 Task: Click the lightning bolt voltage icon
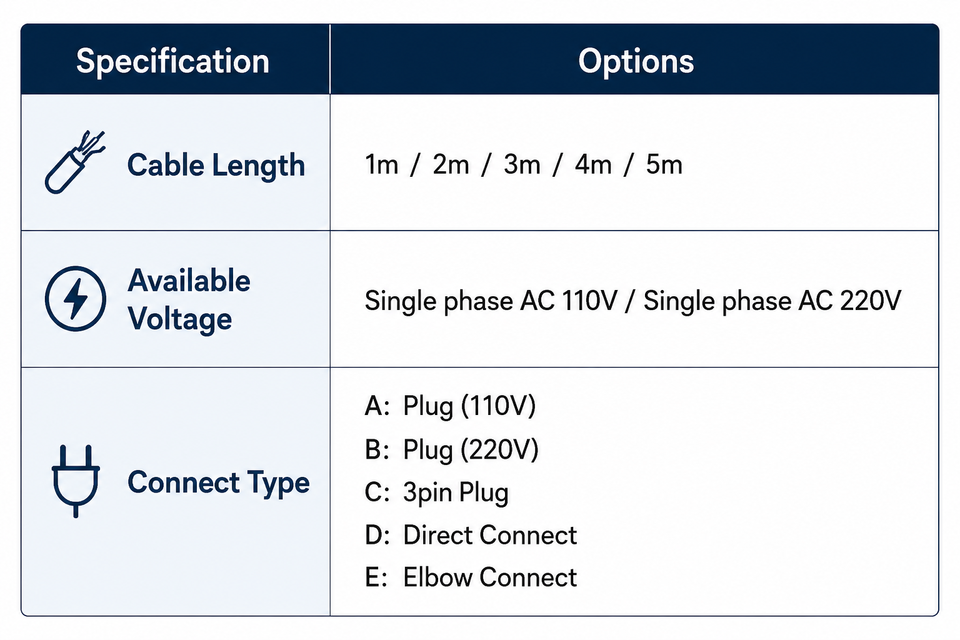(x=75, y=299)
